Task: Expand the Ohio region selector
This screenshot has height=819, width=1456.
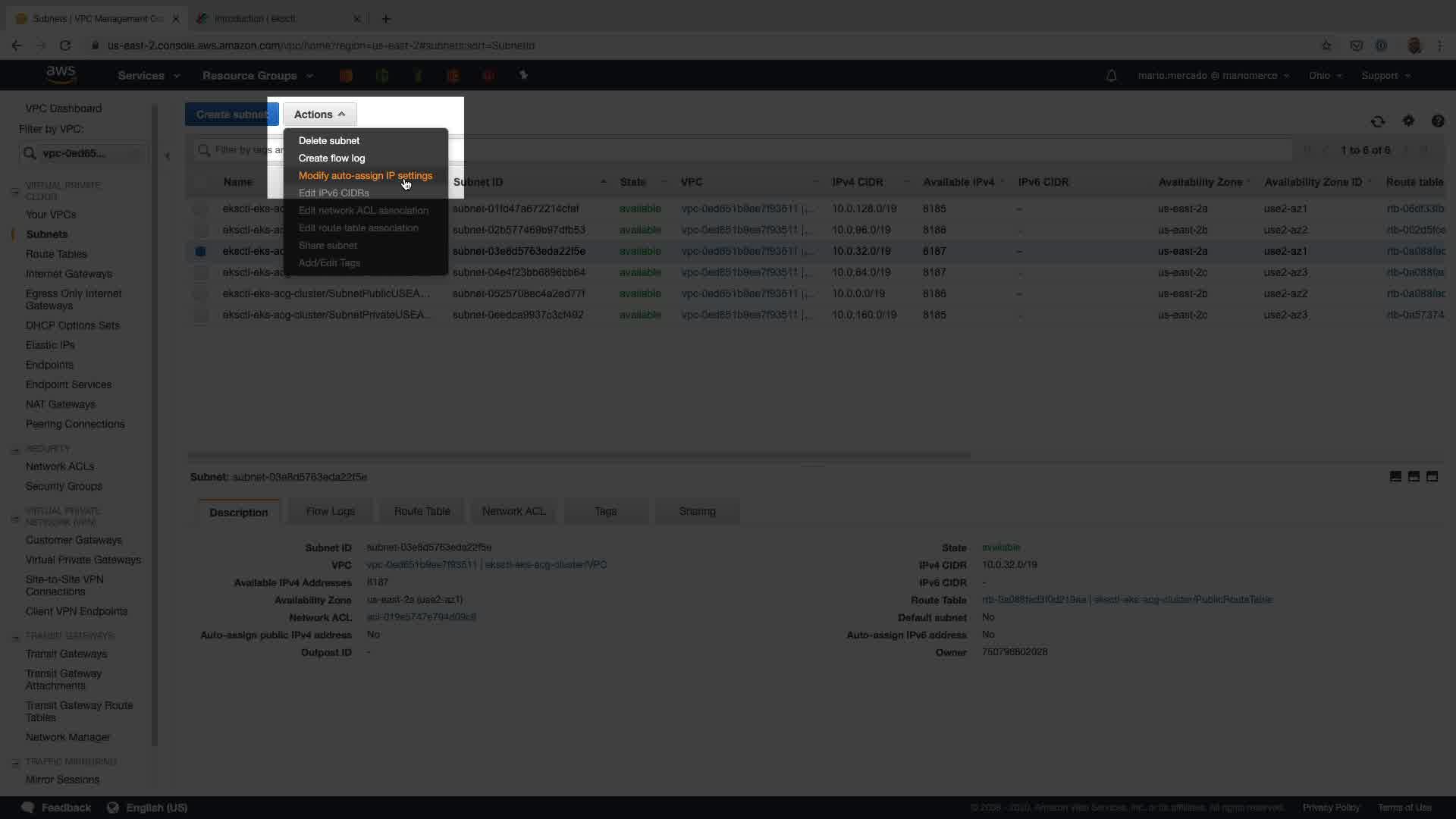Action: click(x=1325, y=76)
